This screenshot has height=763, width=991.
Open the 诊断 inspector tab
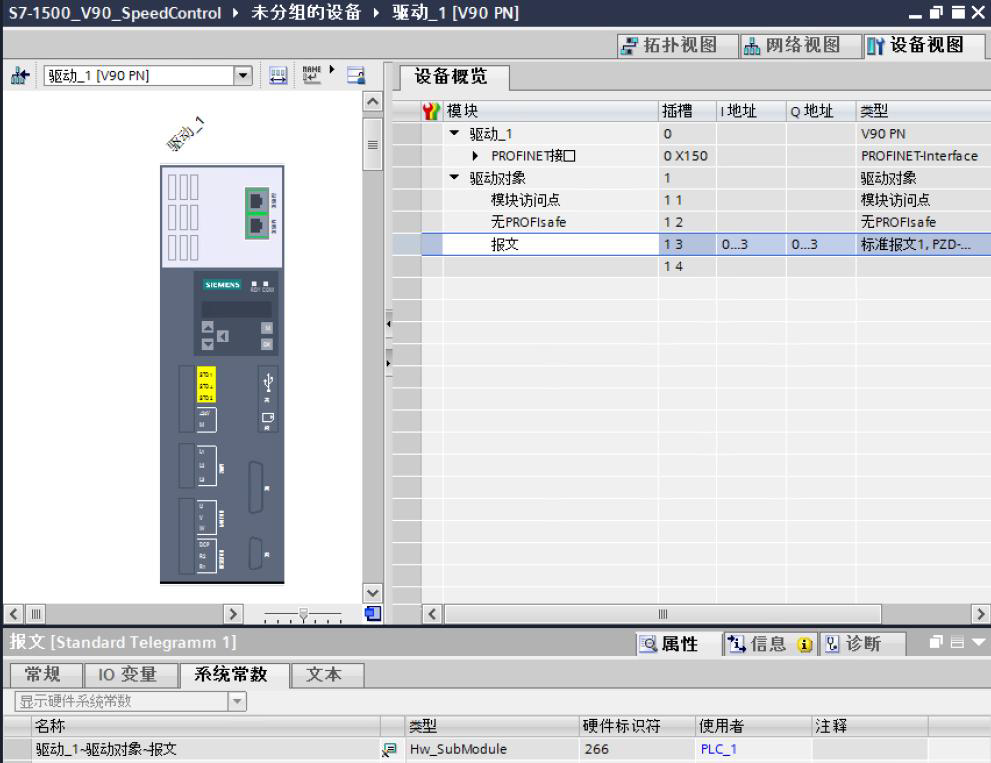tap(862, 644)
